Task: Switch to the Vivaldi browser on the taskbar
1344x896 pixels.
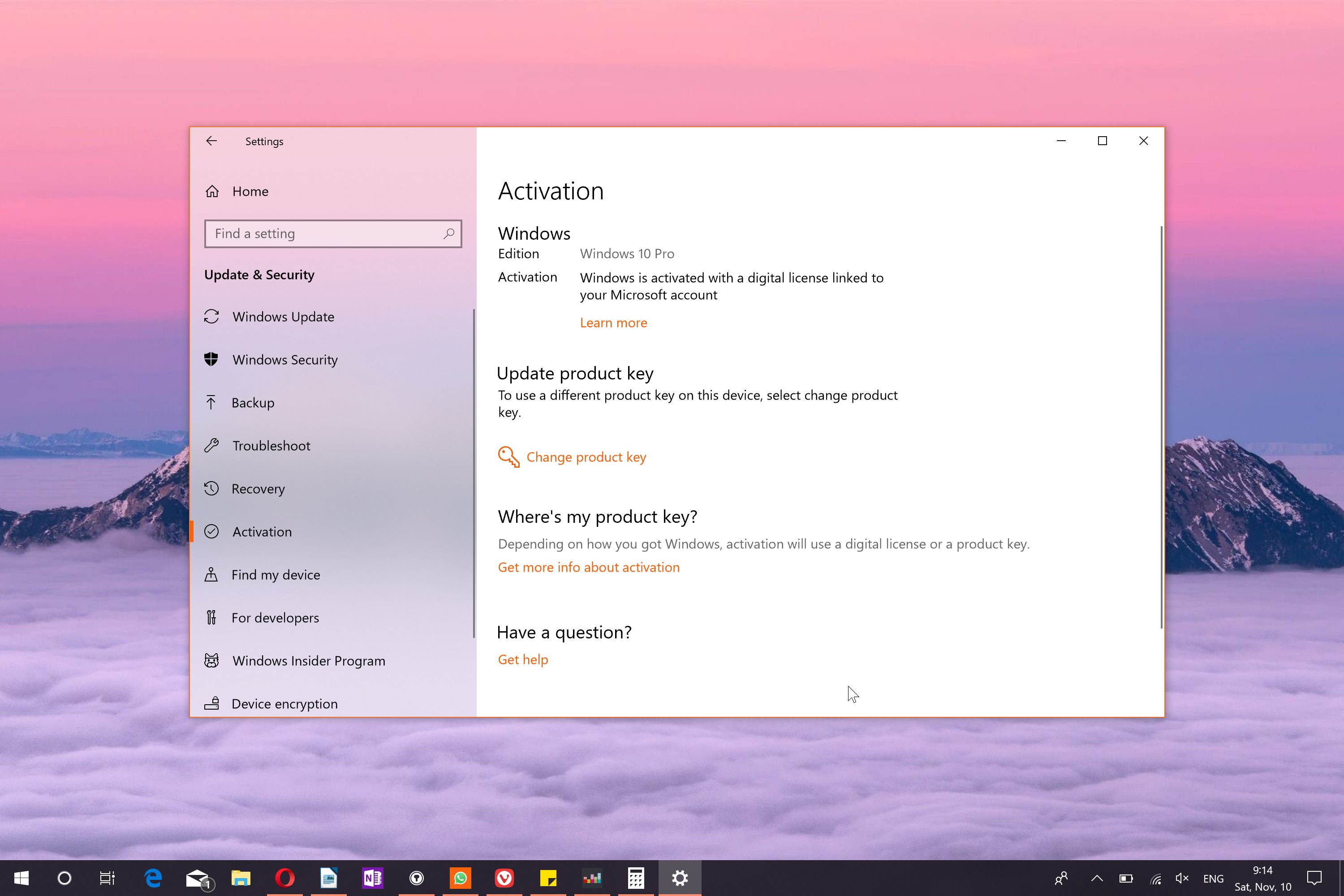Action: click(x=504, y=878)
